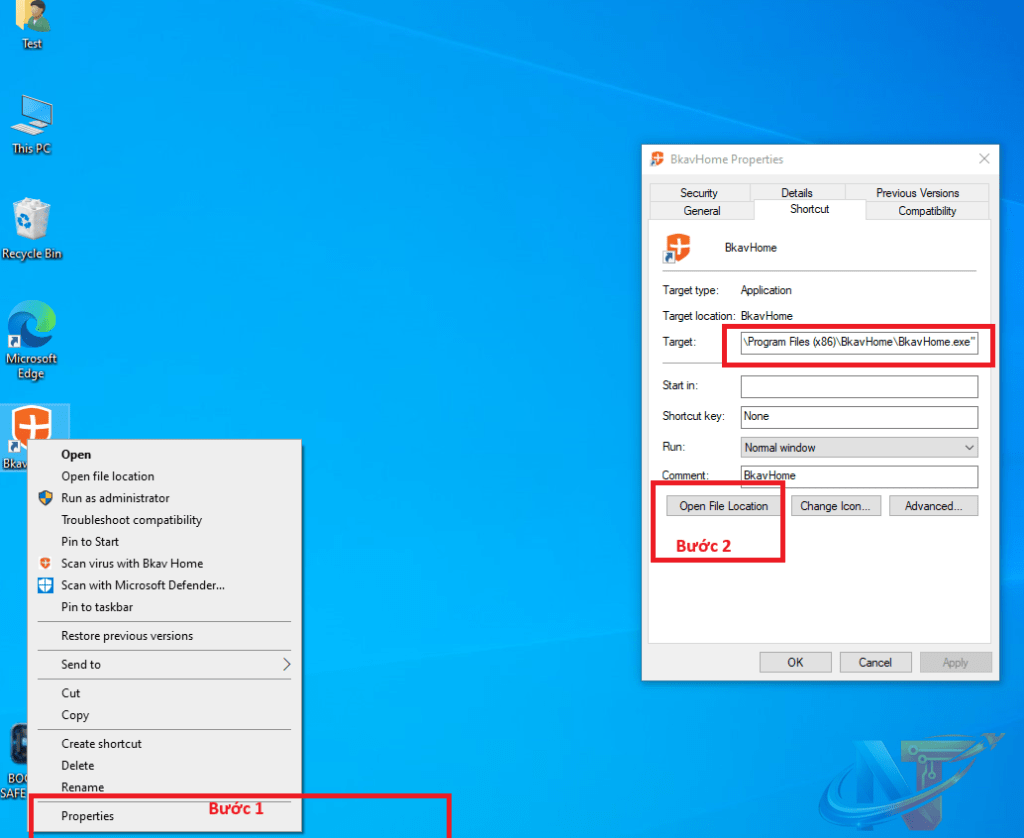The image size is (1024, 838).
Task: Click the Shortcut key field showing None
Action: [x=859, y=417]
